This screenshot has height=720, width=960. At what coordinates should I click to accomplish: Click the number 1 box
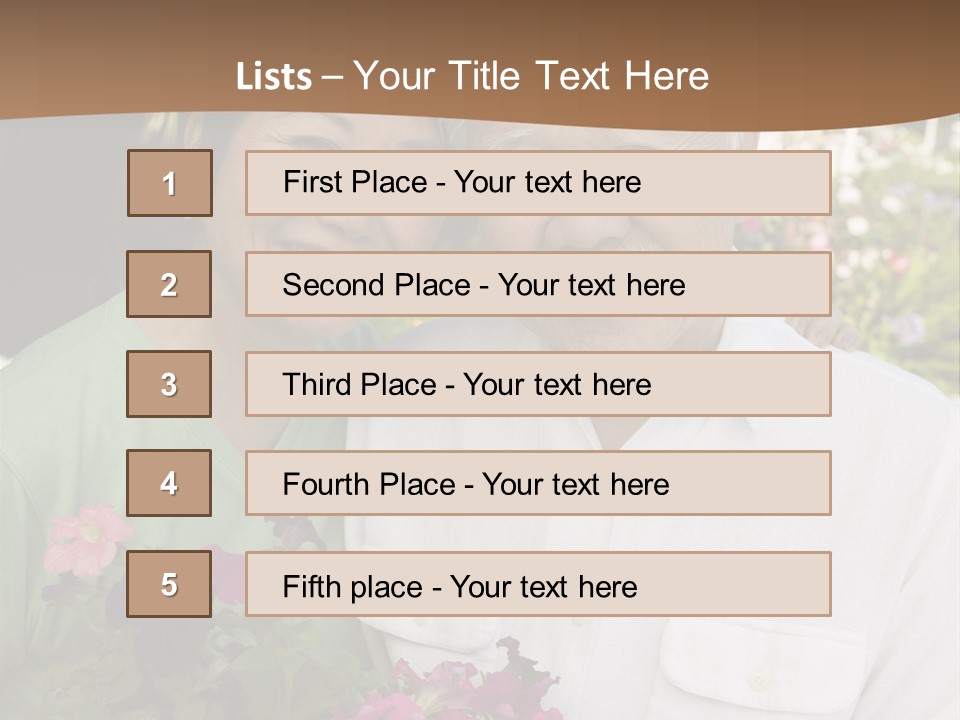[170, 183]
